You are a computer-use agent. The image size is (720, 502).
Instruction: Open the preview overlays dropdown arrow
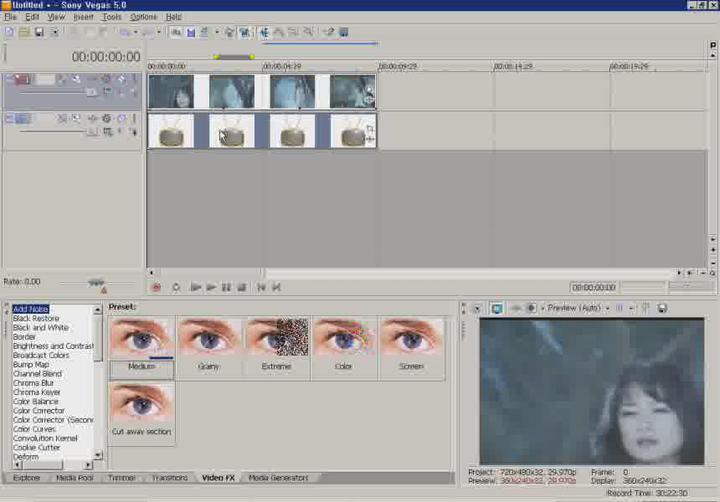[631, 308]
